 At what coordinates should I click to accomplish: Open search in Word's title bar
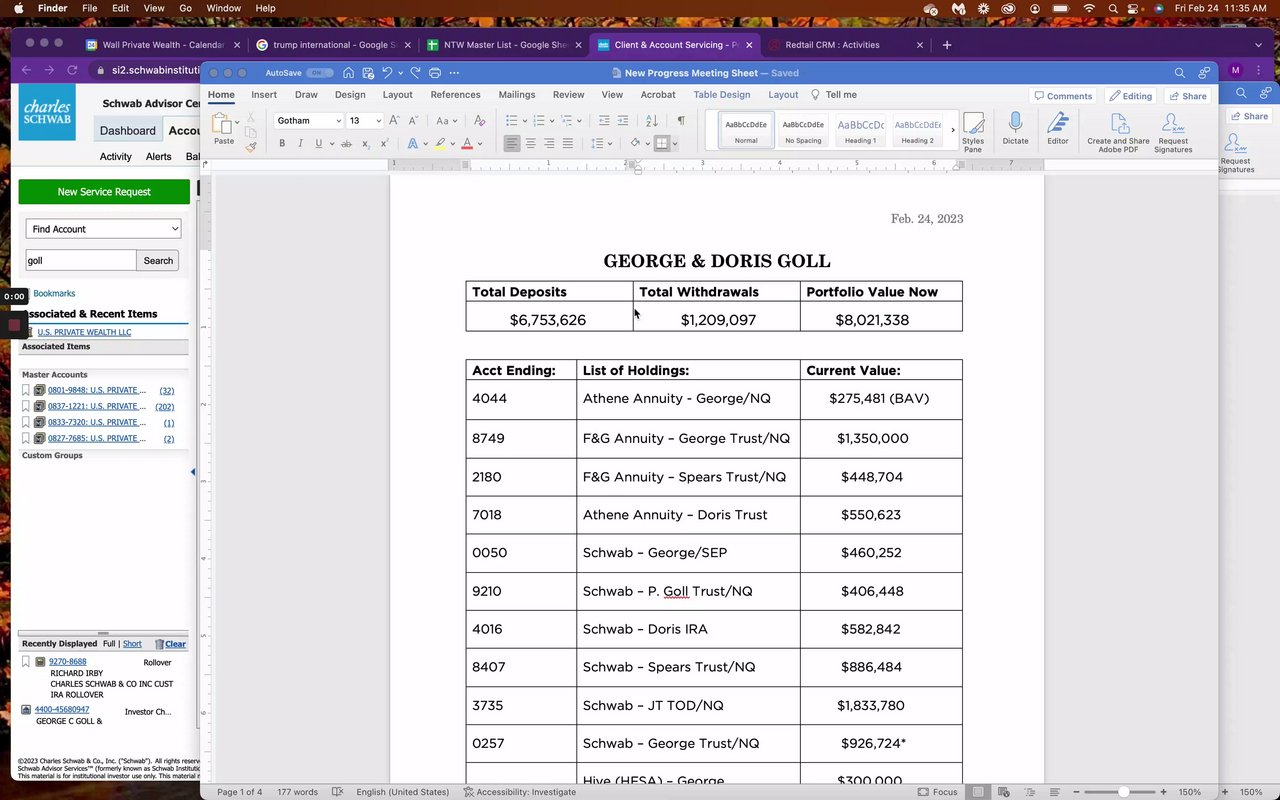[1180, 73]
